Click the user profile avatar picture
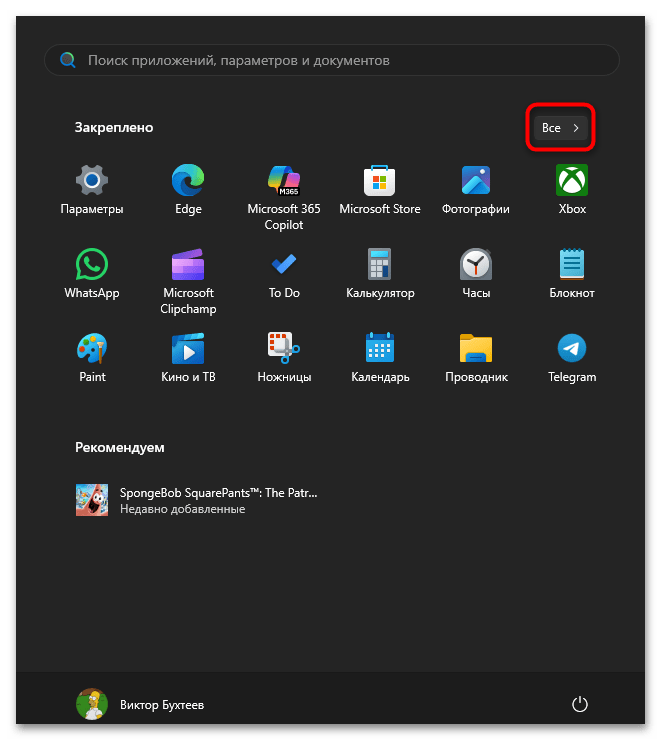 point(92,704)
